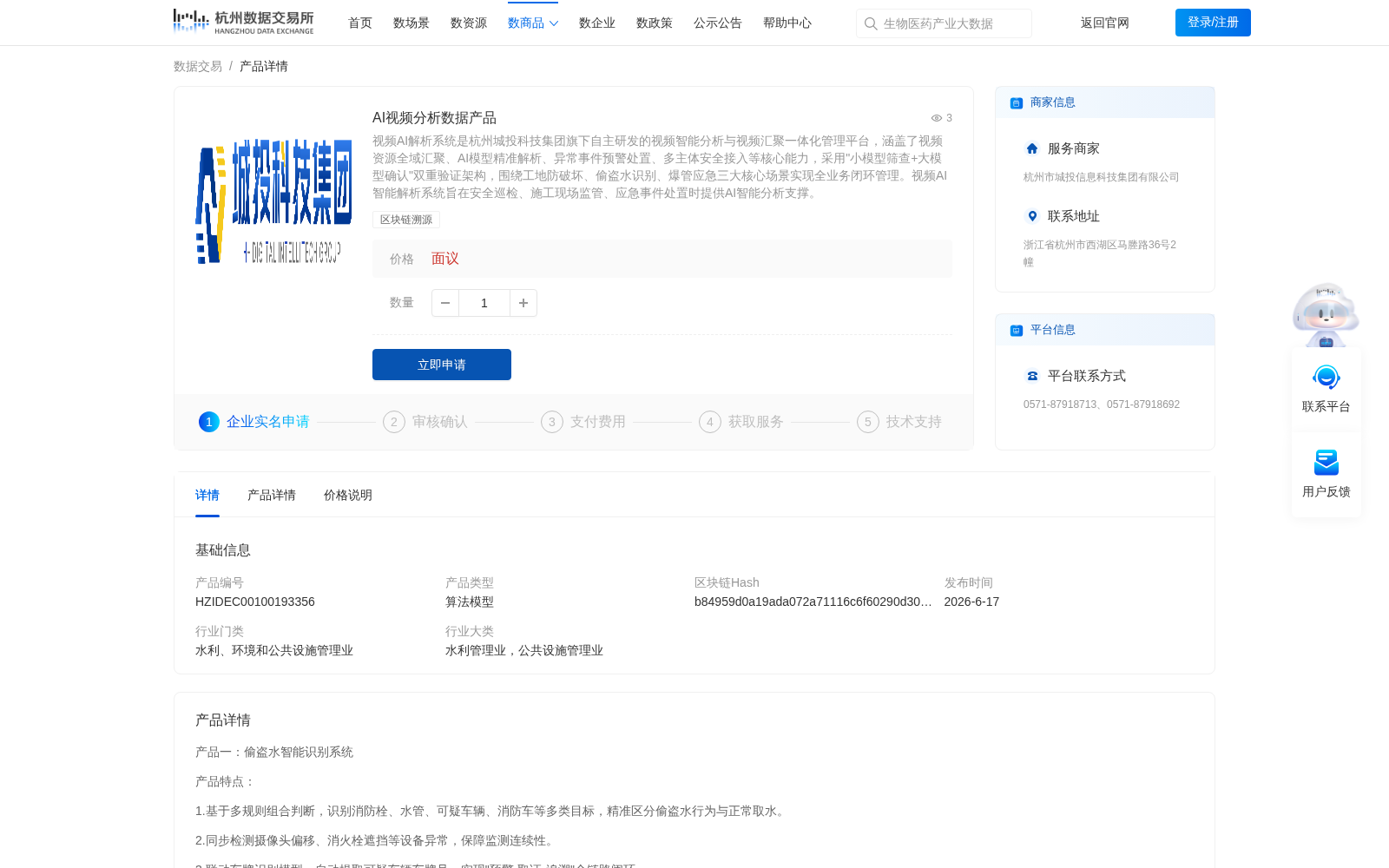Click the 联系地址 location pin icon
The height and width of the screenshot is (868, 1389).
[x=1032, y=216]
